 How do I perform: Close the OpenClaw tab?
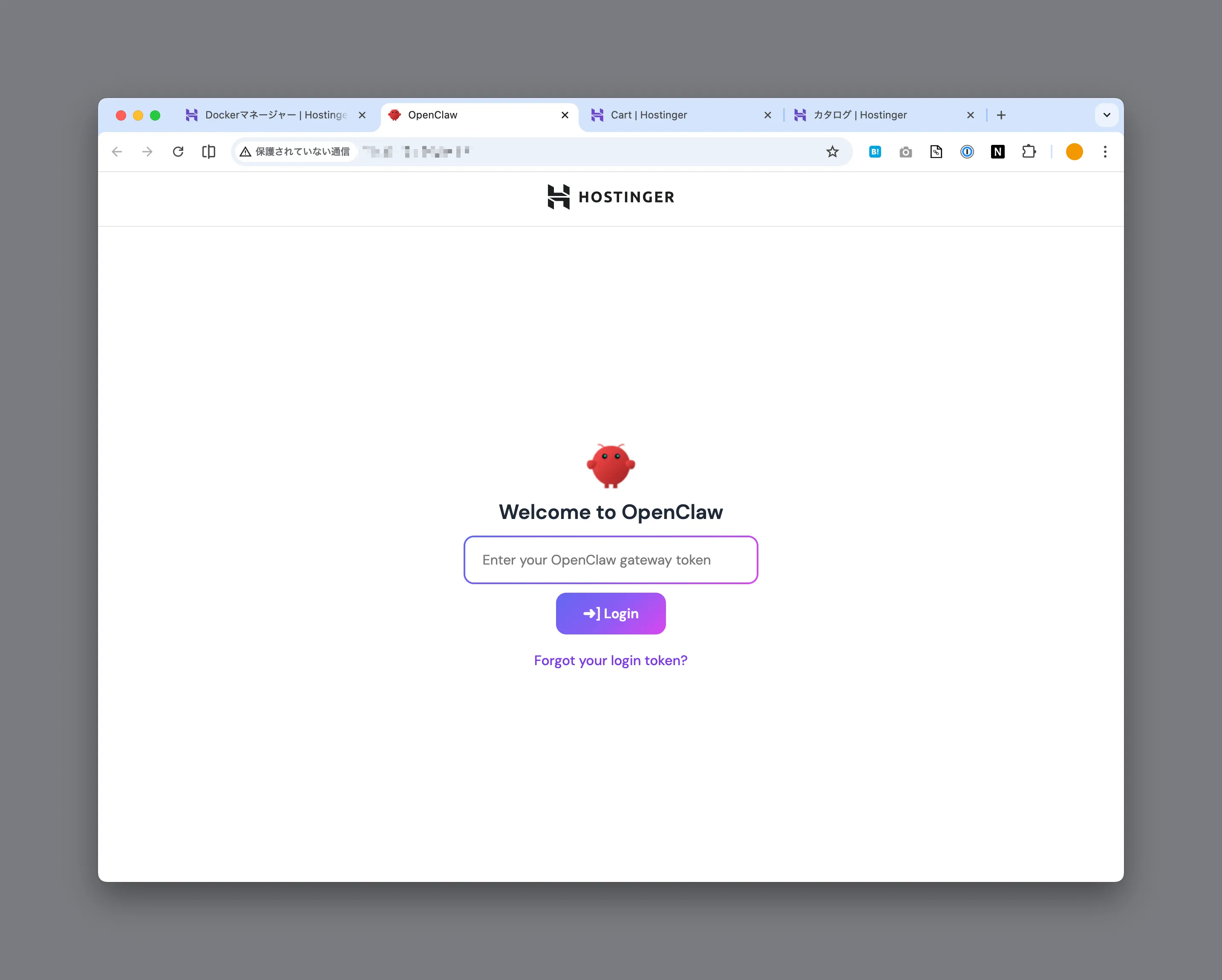click(565, 115)
